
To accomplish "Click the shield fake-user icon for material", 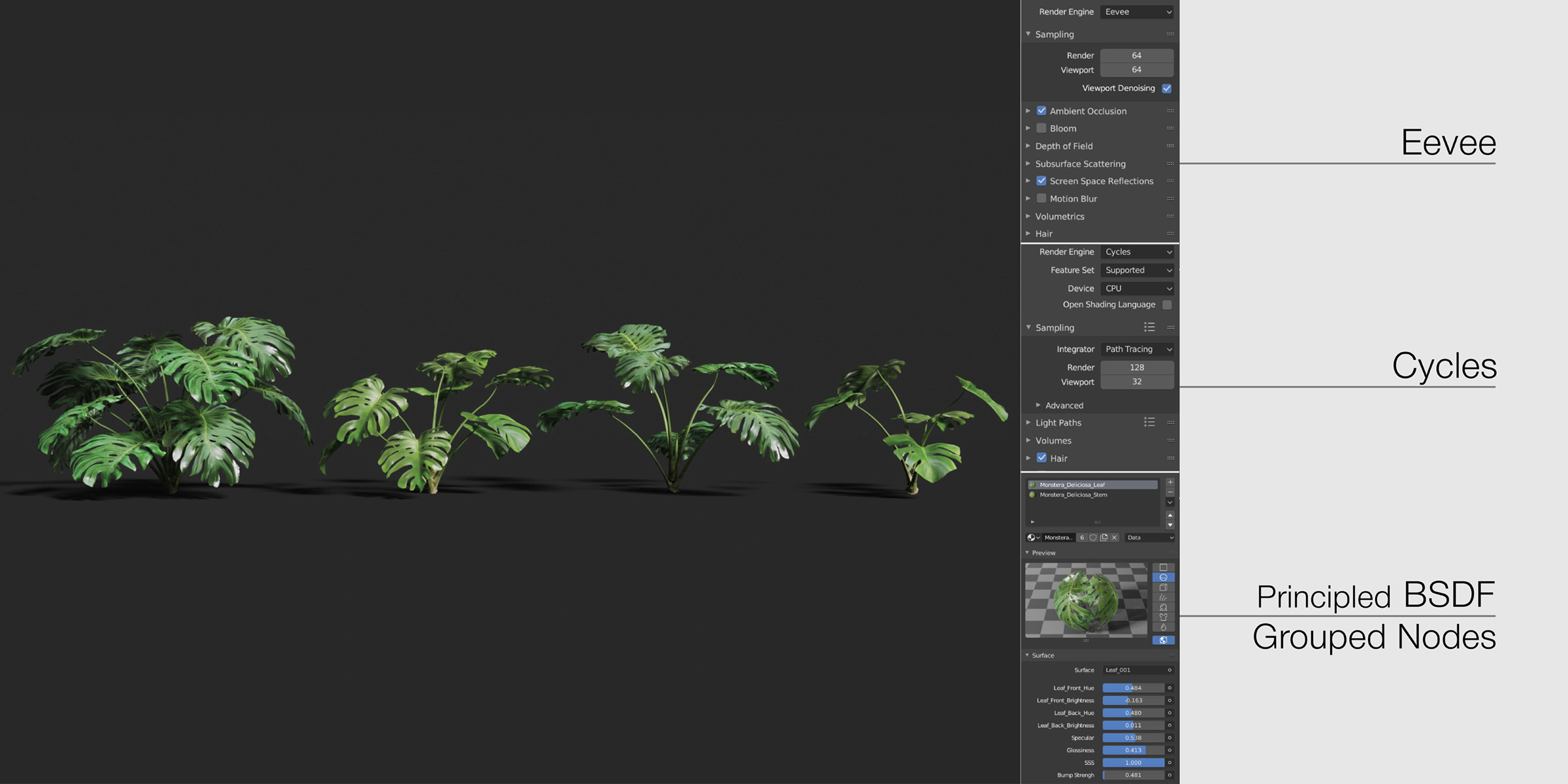I will coord(1094,537).
